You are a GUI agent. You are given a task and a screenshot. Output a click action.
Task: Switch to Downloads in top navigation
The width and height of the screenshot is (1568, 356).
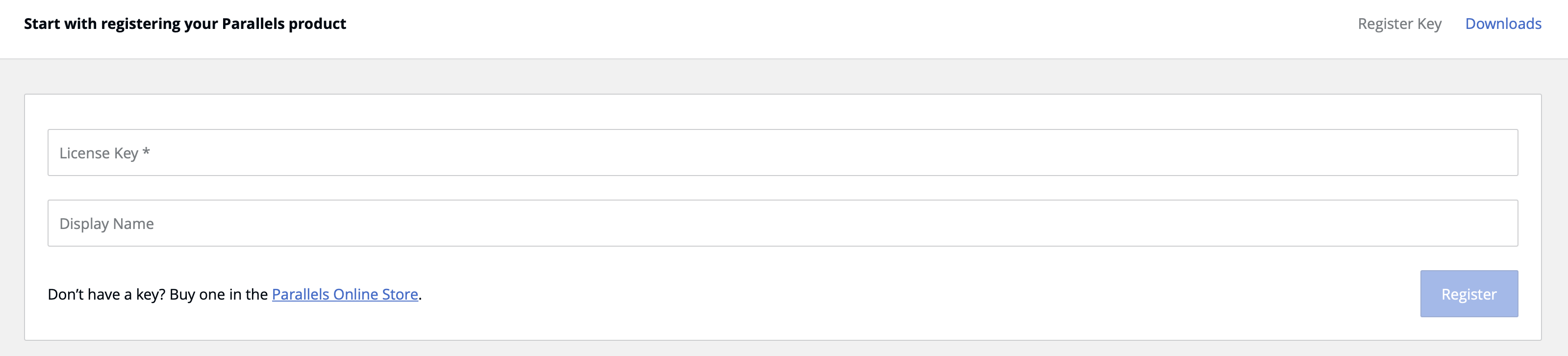click(1502, 24)
